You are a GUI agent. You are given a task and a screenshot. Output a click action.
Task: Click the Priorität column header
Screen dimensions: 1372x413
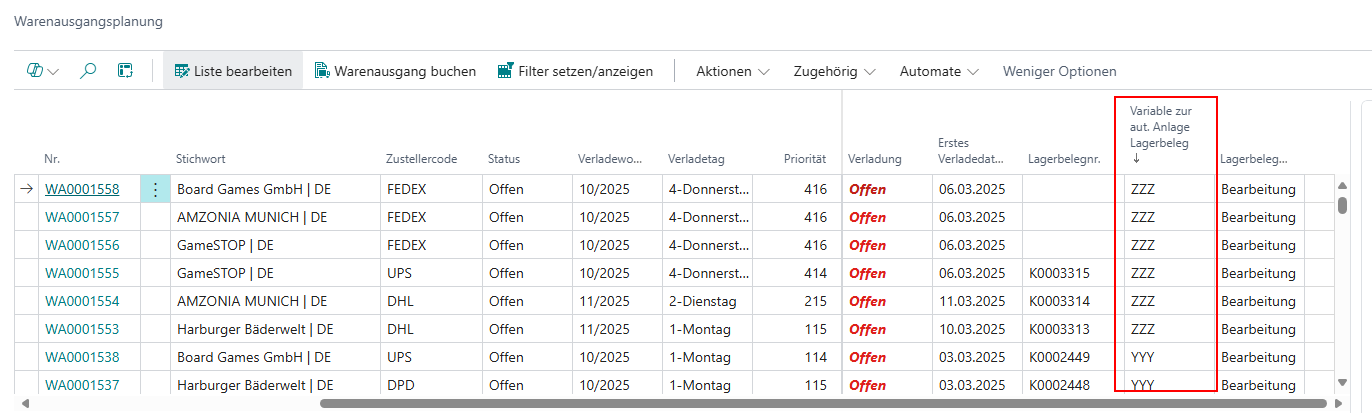[x=805, y=159]
